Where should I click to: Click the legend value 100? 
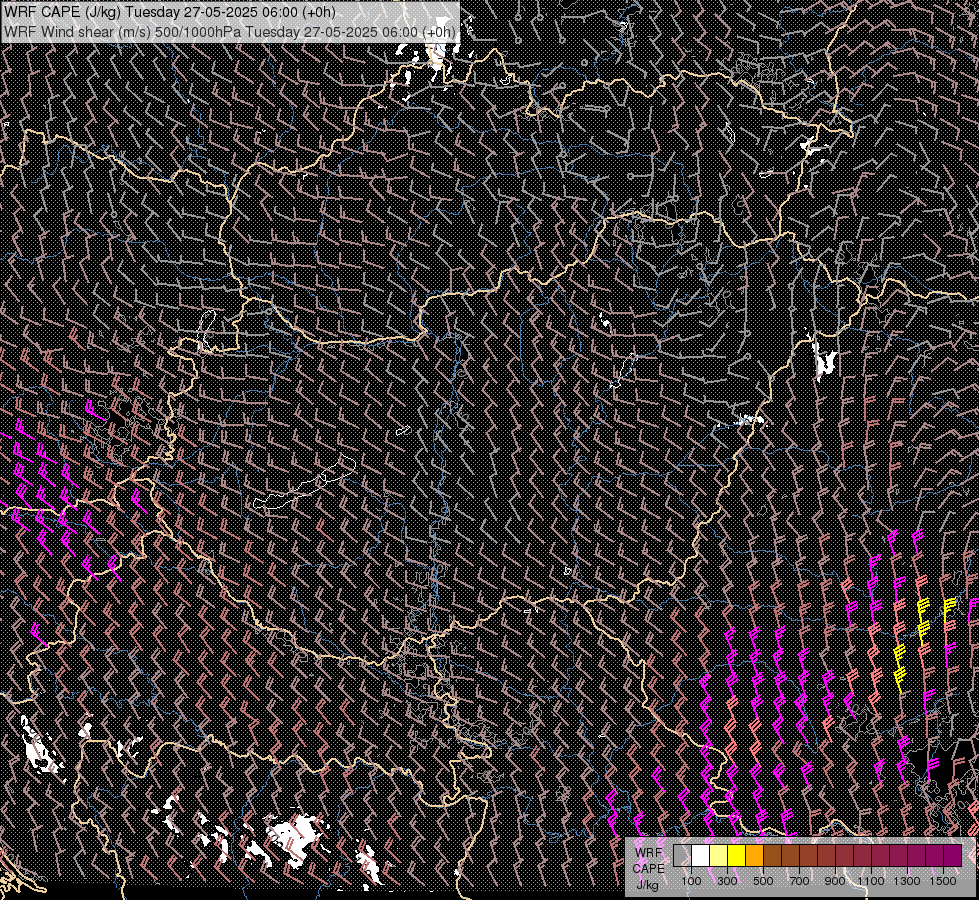tap(691, 881)
